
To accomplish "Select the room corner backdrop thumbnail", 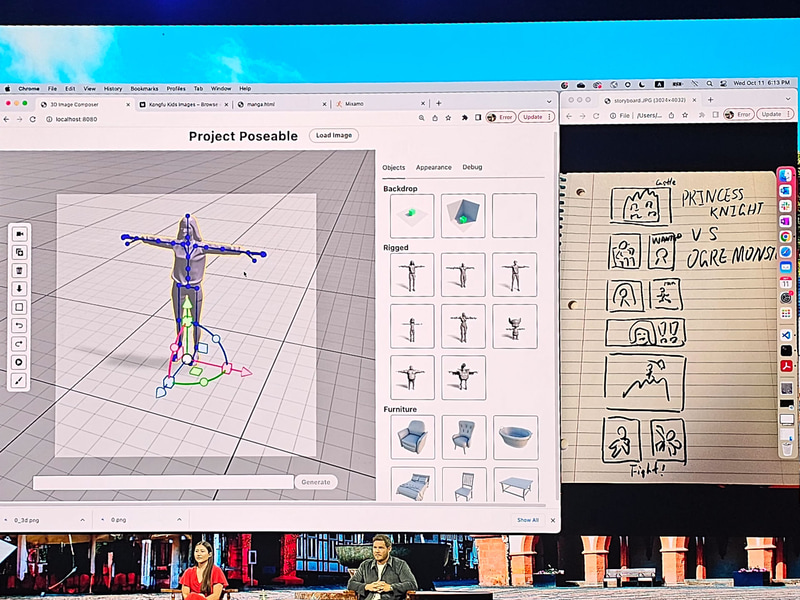I will [463, 215].
